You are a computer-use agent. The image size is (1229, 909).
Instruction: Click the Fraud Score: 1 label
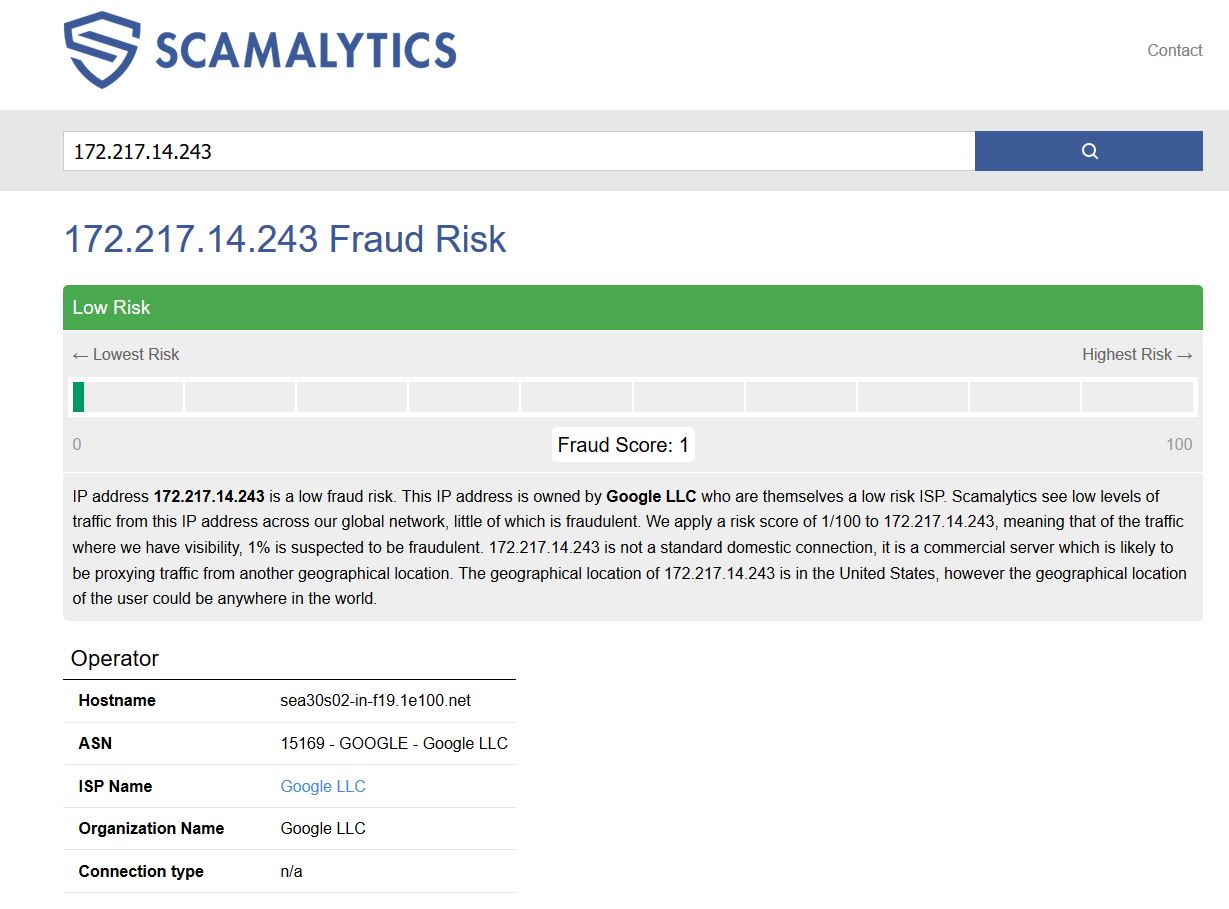(x=622, y=444)
